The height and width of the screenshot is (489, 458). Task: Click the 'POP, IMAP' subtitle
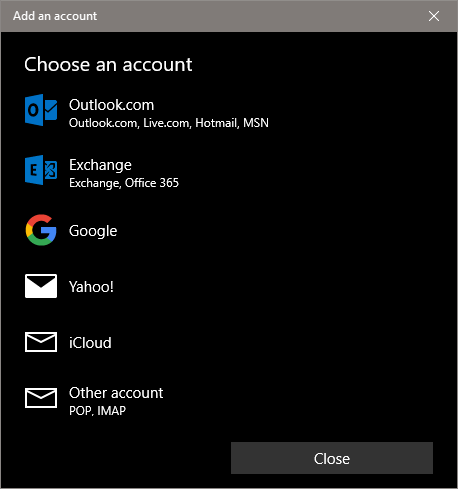(x=97, y=411)
